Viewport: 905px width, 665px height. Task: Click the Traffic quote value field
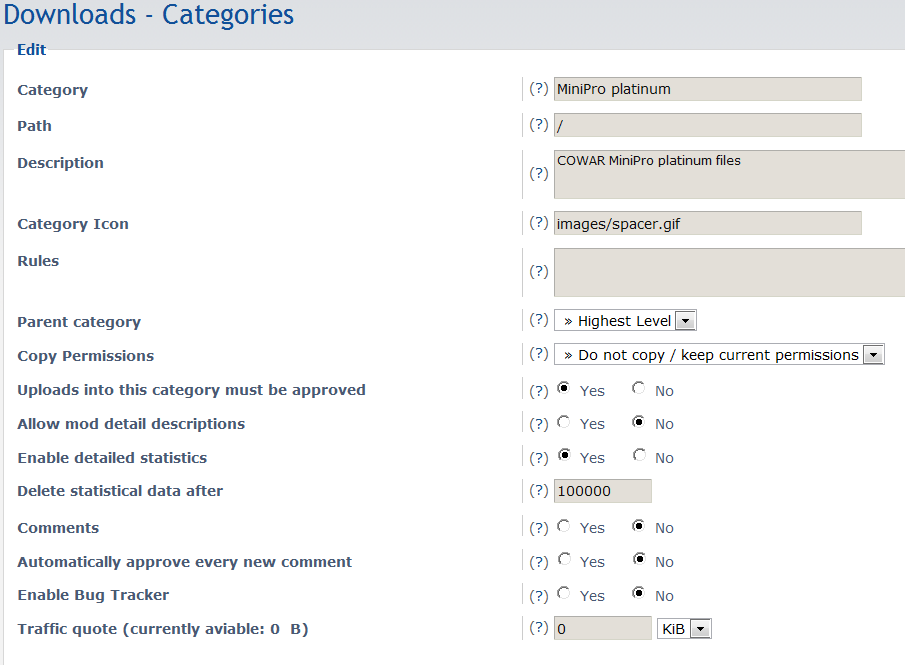602,629
